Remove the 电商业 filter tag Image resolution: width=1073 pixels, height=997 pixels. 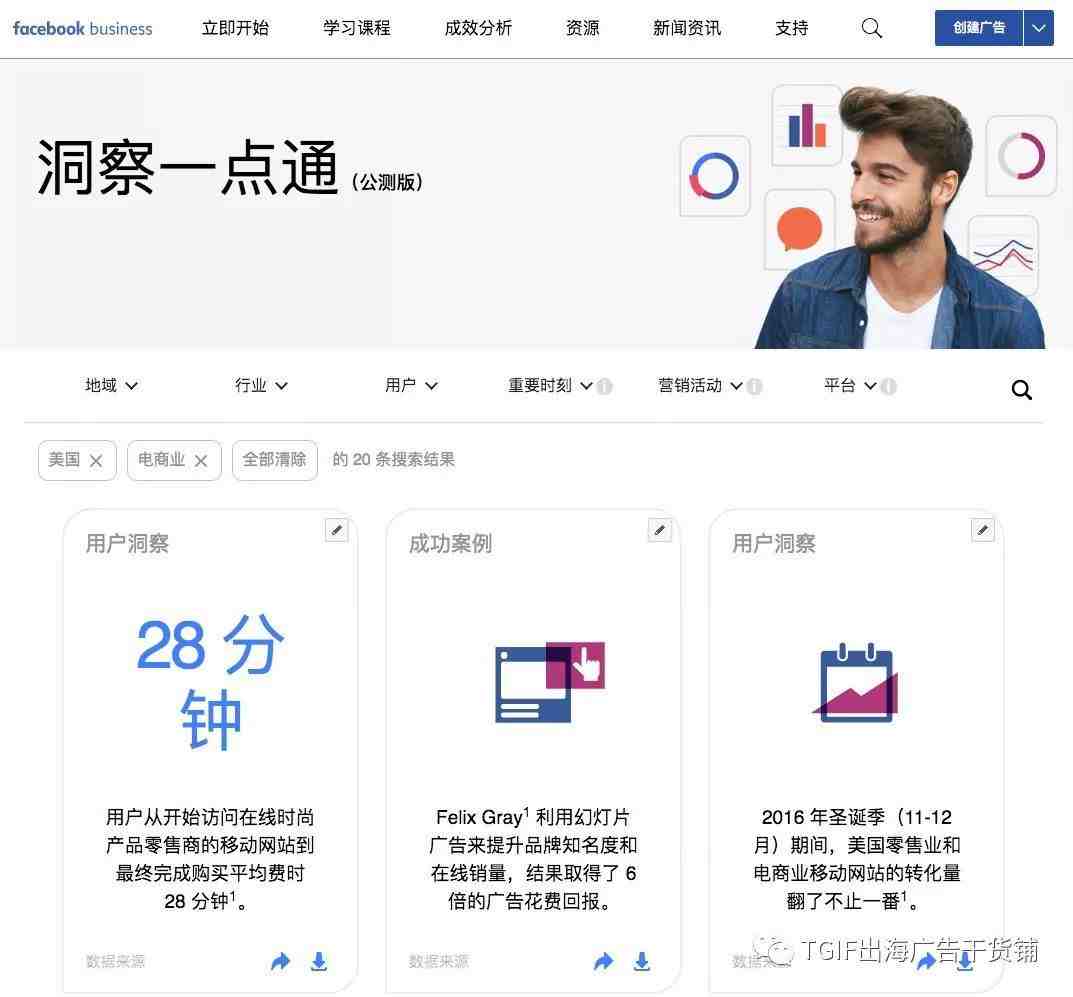click(201, 461)
